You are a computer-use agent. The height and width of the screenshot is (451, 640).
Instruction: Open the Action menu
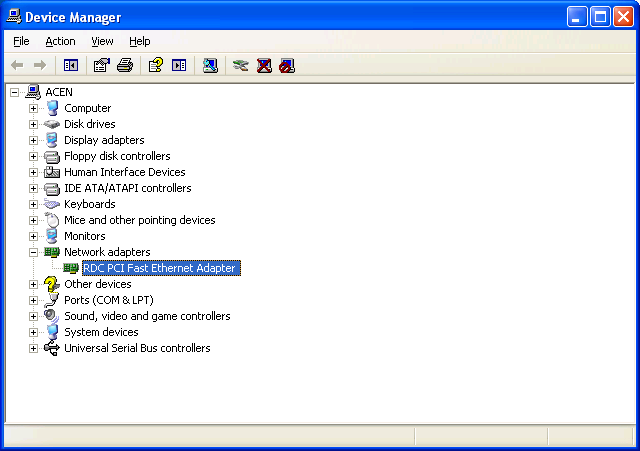point(60,41)
